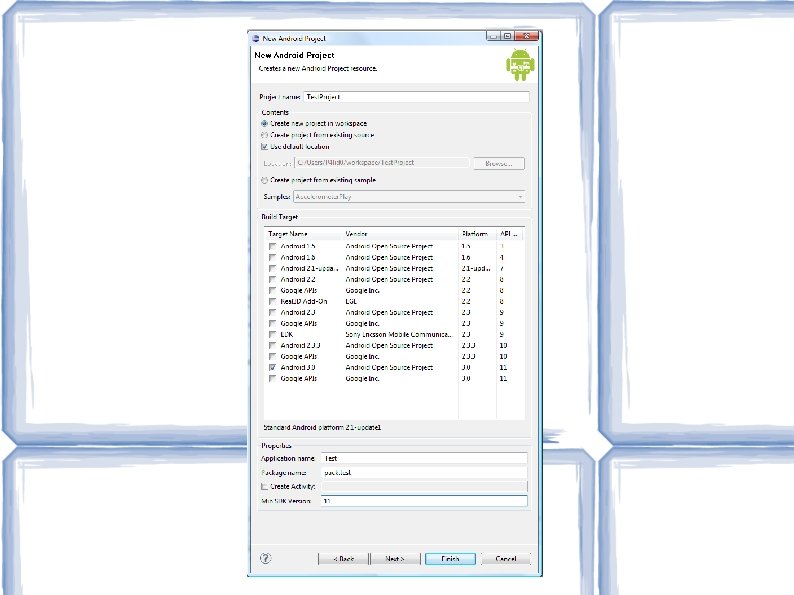Check the Android 2.3.3 build target
This screenshot has width=794, height=595.
[272, 345]
